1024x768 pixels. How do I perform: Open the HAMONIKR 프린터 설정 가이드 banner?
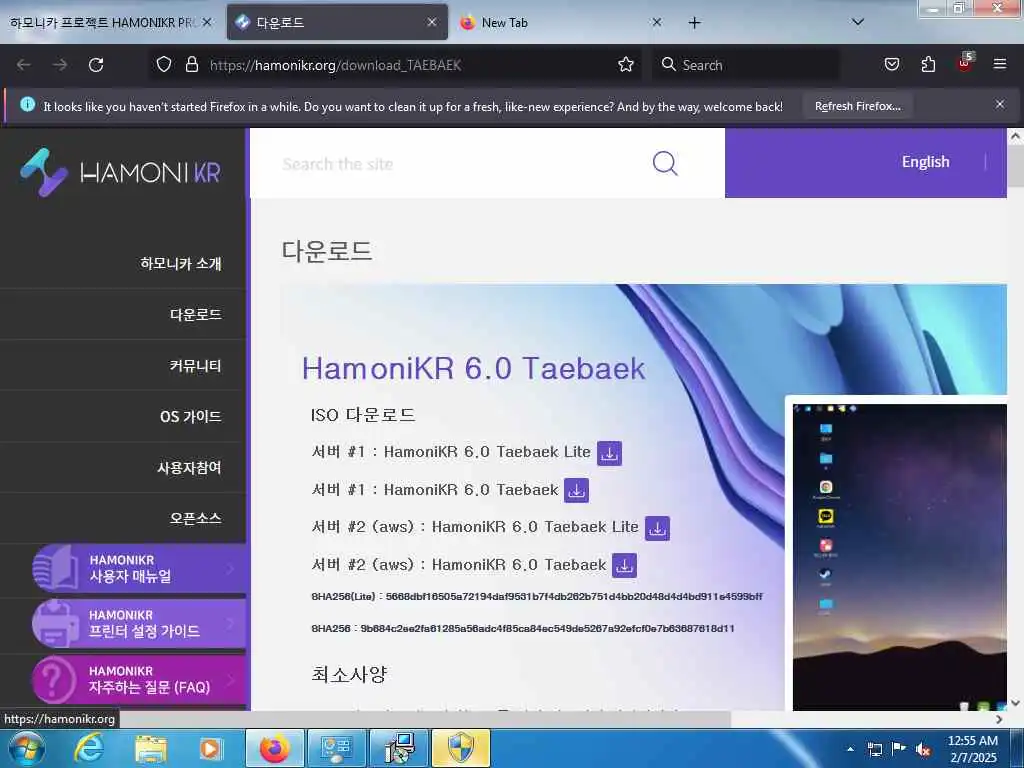(139, 624)
